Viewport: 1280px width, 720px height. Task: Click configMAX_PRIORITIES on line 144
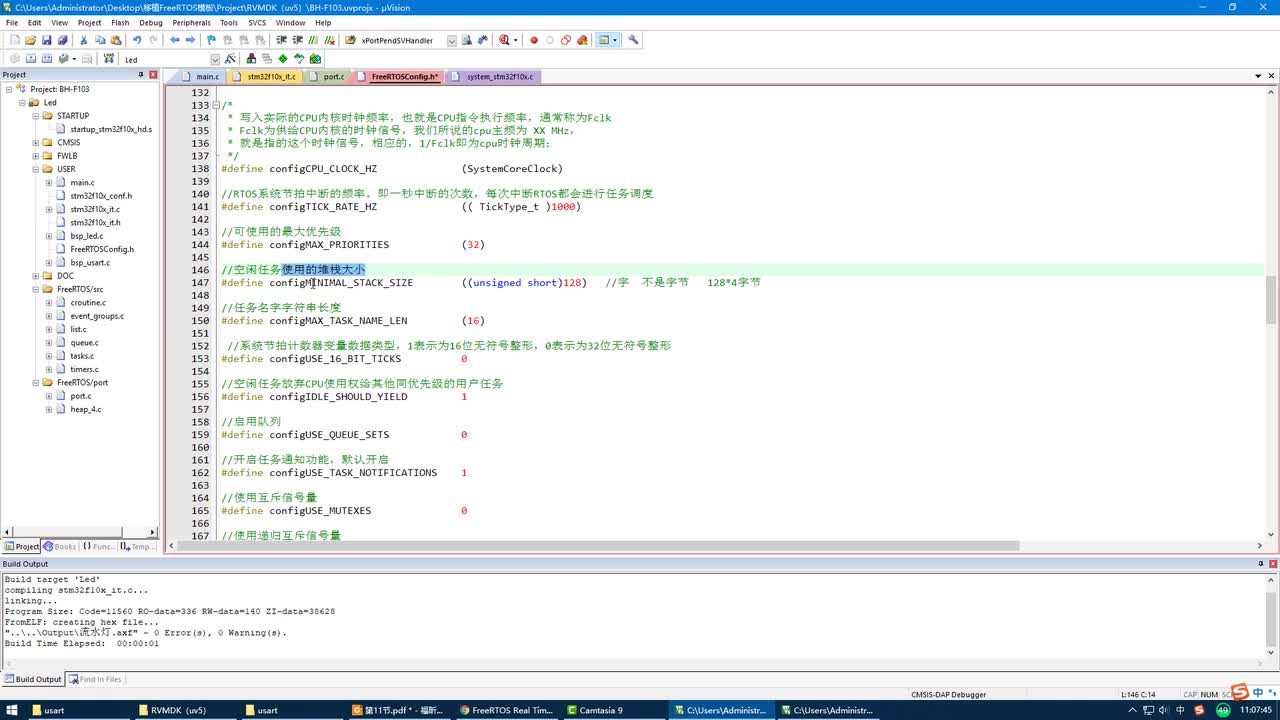[329, 245]
